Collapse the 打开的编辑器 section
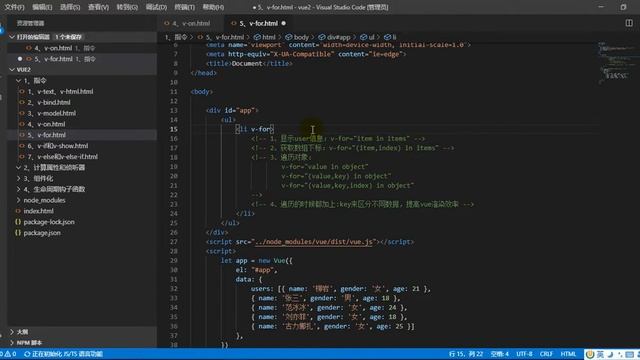 tap(82, 37)
